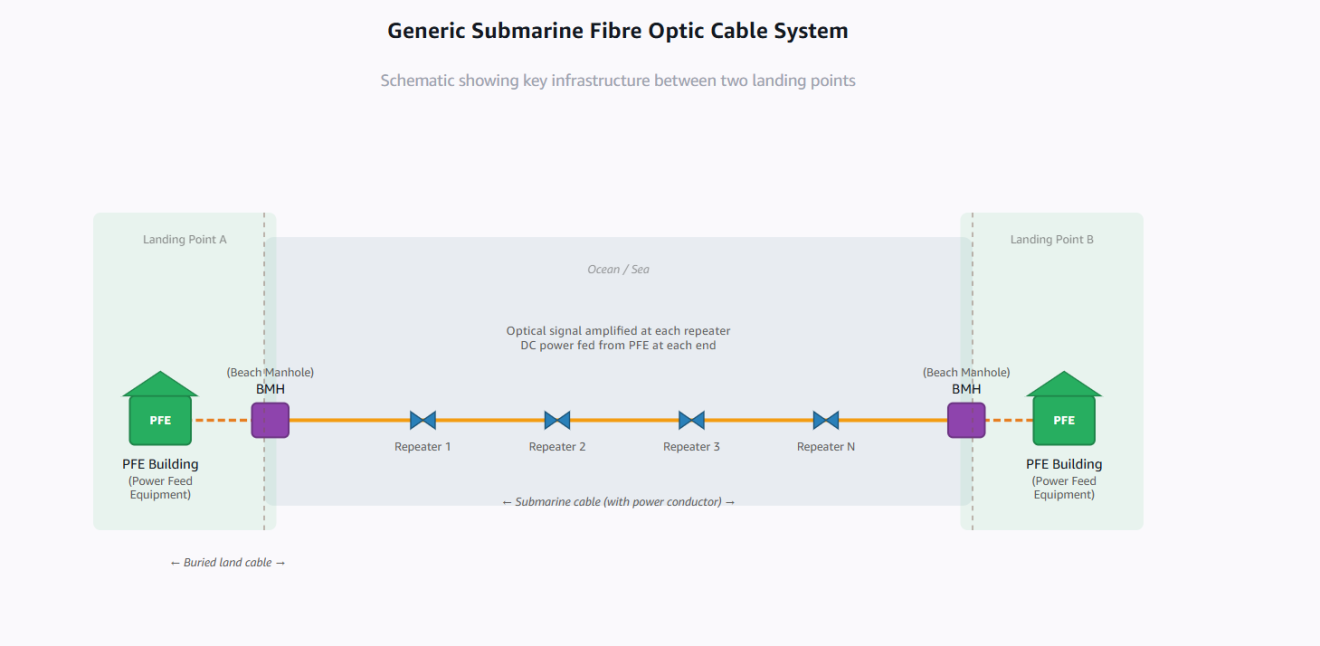Select the purple BMH box at Landing Point A
Viewport: 1320px width, 646px height.
coord(270,420)
